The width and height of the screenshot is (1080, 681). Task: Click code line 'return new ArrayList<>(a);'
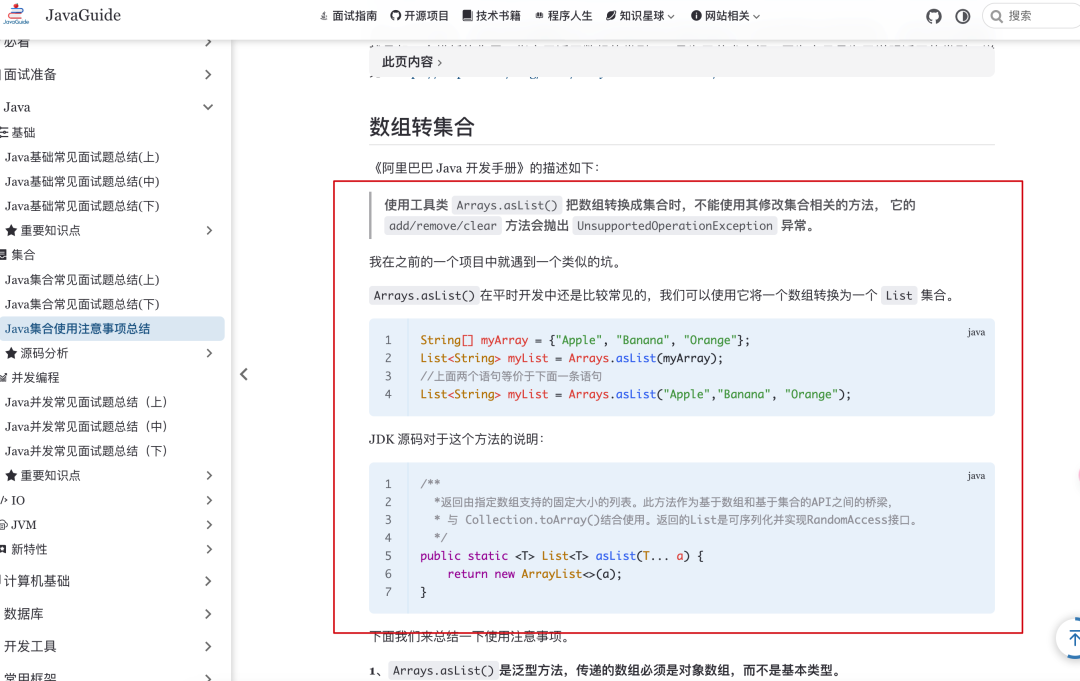[x=534, y=574]
